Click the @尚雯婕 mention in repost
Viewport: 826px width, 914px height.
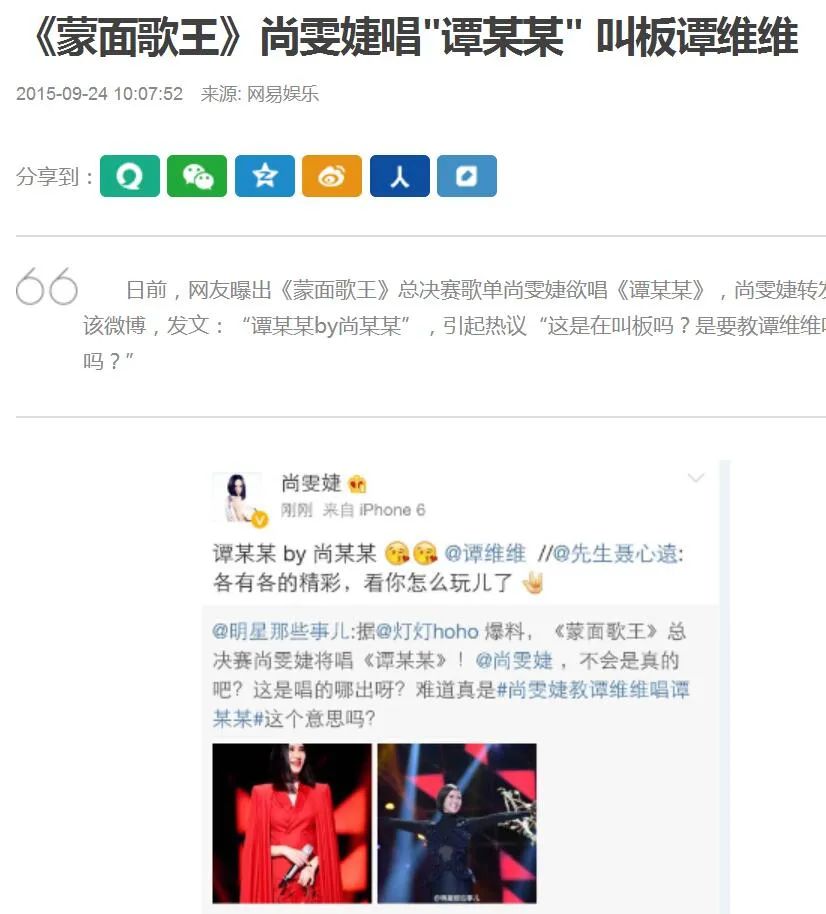[x=514, y=660]
